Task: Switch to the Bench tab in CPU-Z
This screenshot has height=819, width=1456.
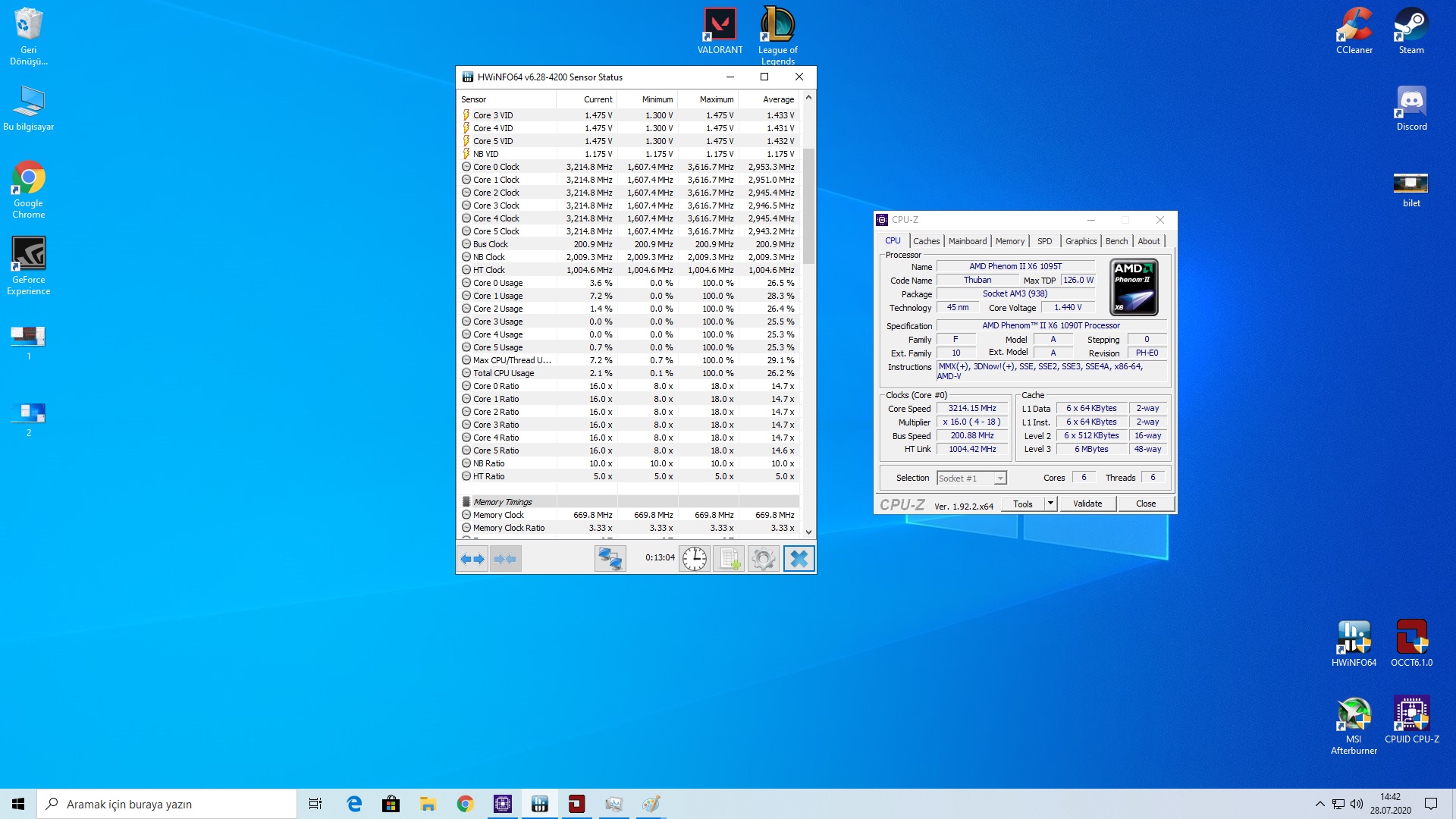Action: (x=1116, y=241)
